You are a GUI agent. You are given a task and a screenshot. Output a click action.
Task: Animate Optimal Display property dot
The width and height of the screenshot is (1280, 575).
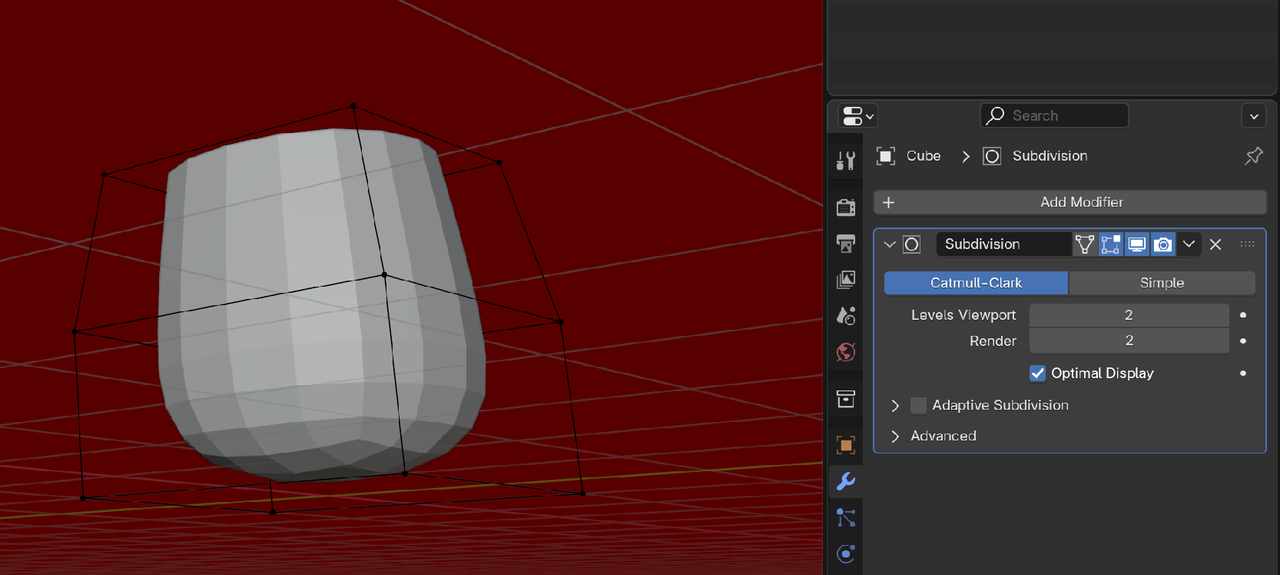tap(1243, 373)
